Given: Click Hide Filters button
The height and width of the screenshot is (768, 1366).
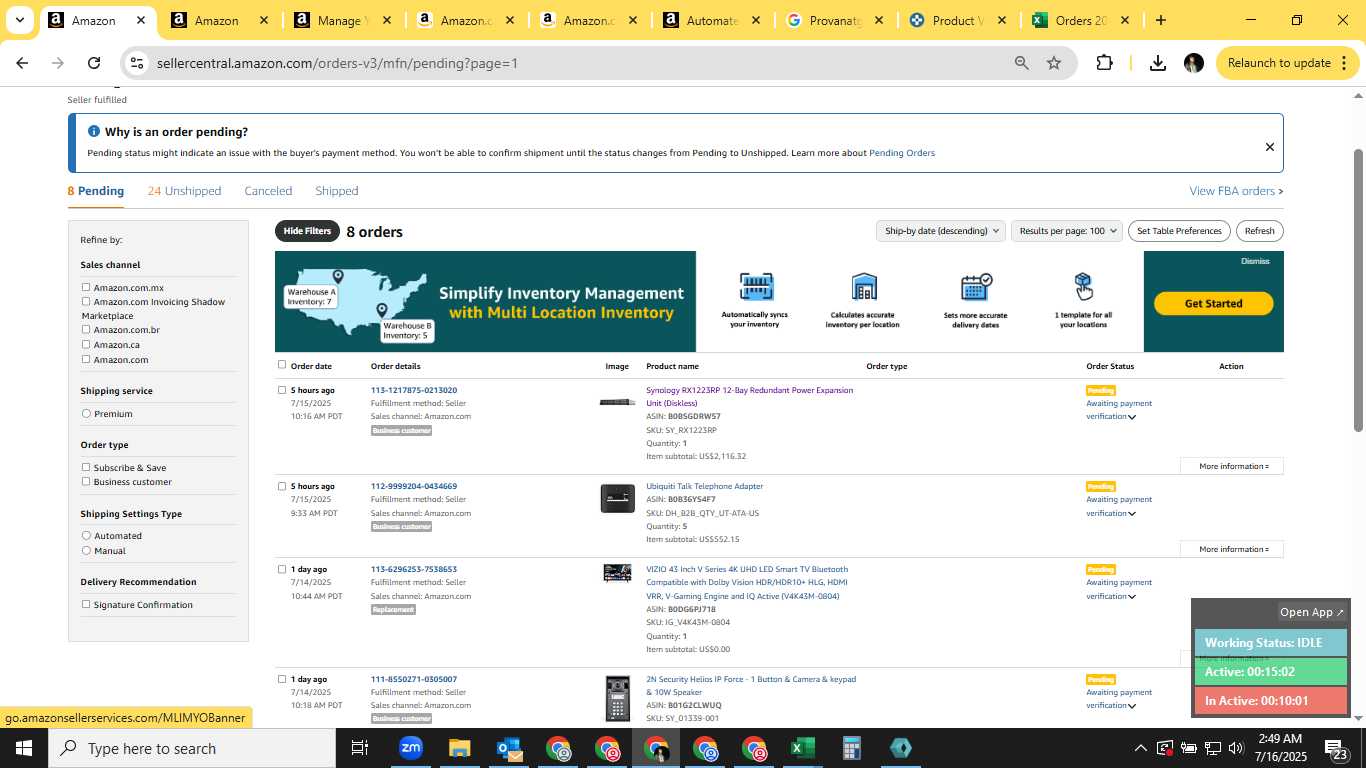Looking at the screenshot, I should (x=307, y=231).
